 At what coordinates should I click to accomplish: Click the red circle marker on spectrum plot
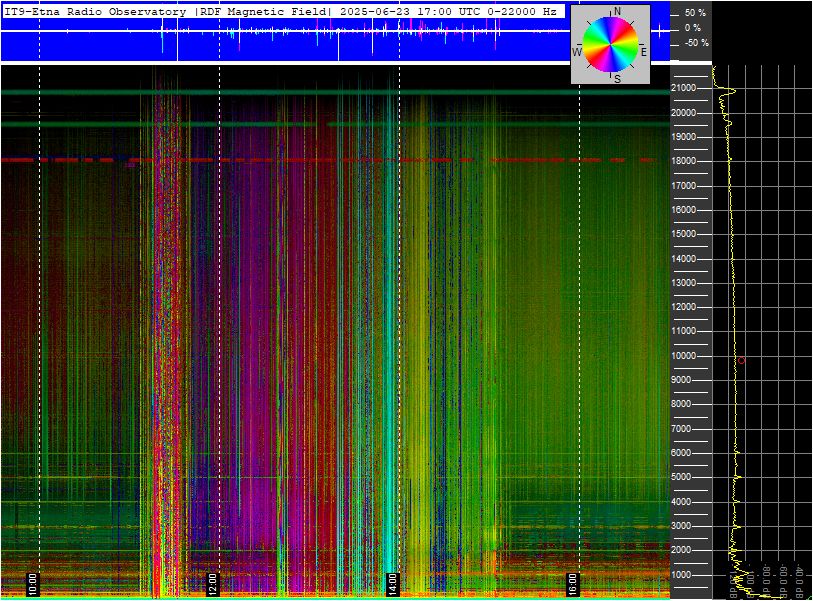(x=741, y=360)
